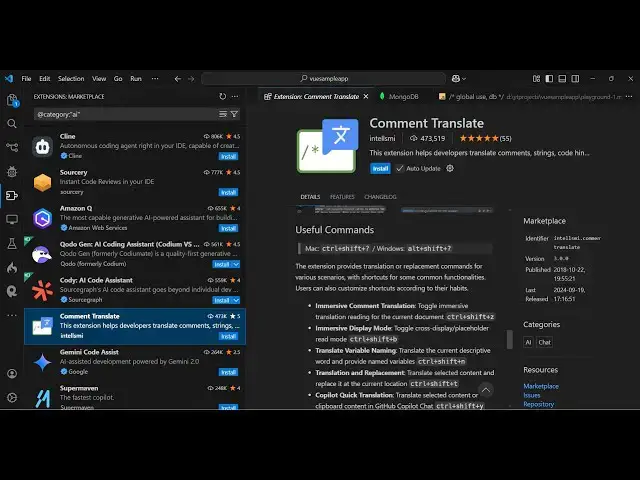Install Qodo Gen extension

coord(222,264)
